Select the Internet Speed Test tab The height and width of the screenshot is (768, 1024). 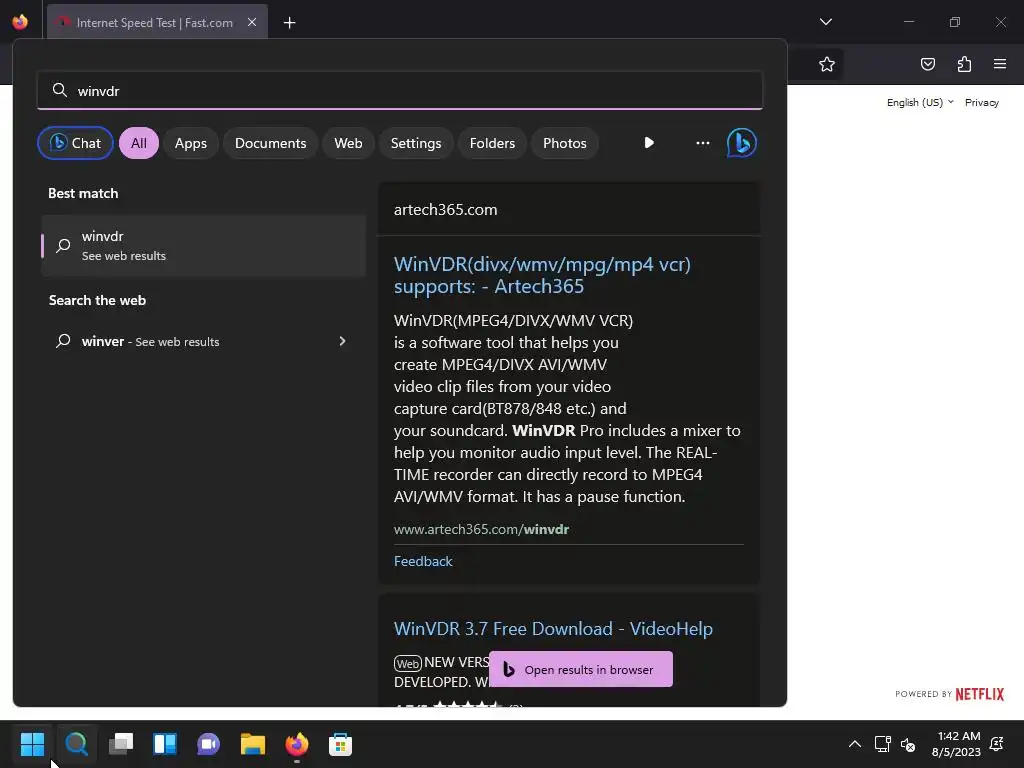pos(157,22)
